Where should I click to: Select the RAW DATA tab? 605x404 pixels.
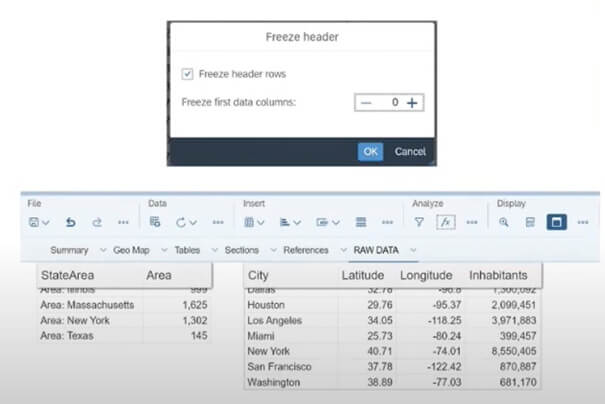[376, 250]
